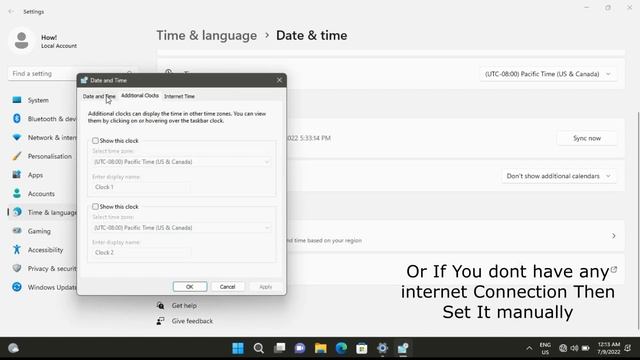This screenshot has height=360, width=640.
Task: Click the Clock 1 display name field
Action: 141,187
